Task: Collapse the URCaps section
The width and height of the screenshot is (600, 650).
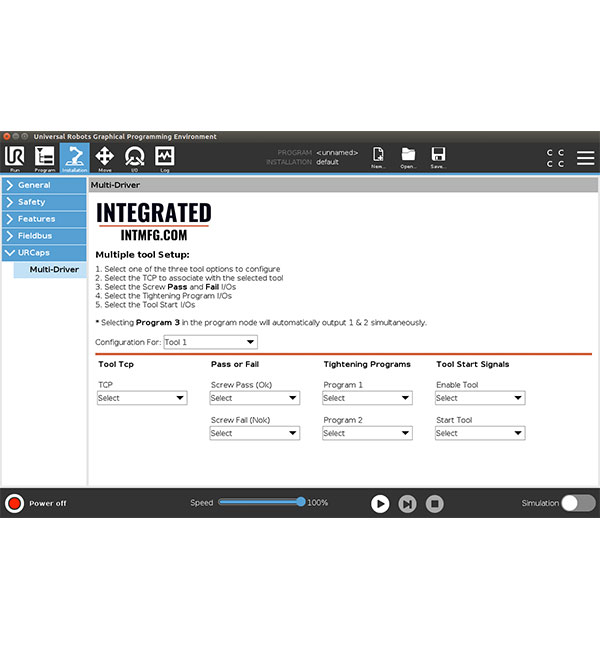Action: (44, 253)
